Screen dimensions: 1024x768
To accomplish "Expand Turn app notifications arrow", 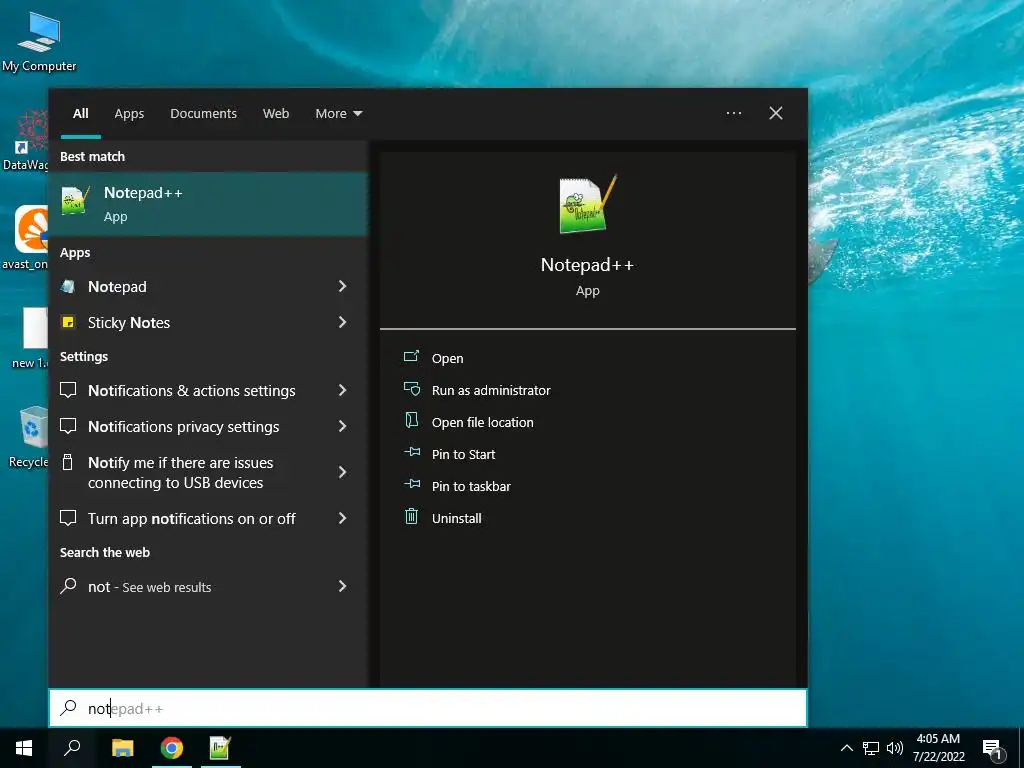I will click(x=342, y=518).
